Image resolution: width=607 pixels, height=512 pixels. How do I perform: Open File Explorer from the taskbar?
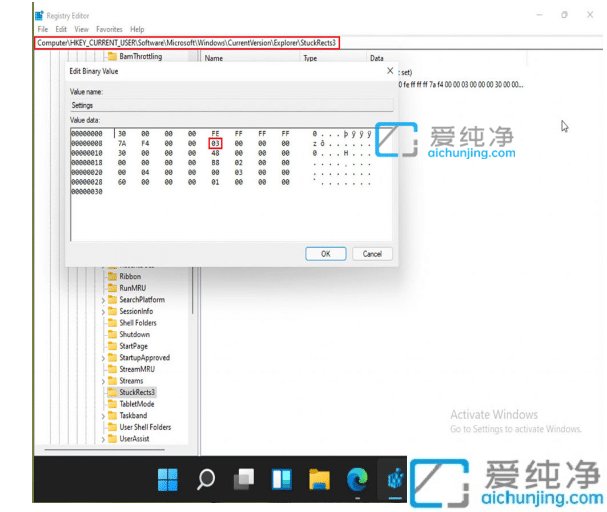(x=319, y=479)
